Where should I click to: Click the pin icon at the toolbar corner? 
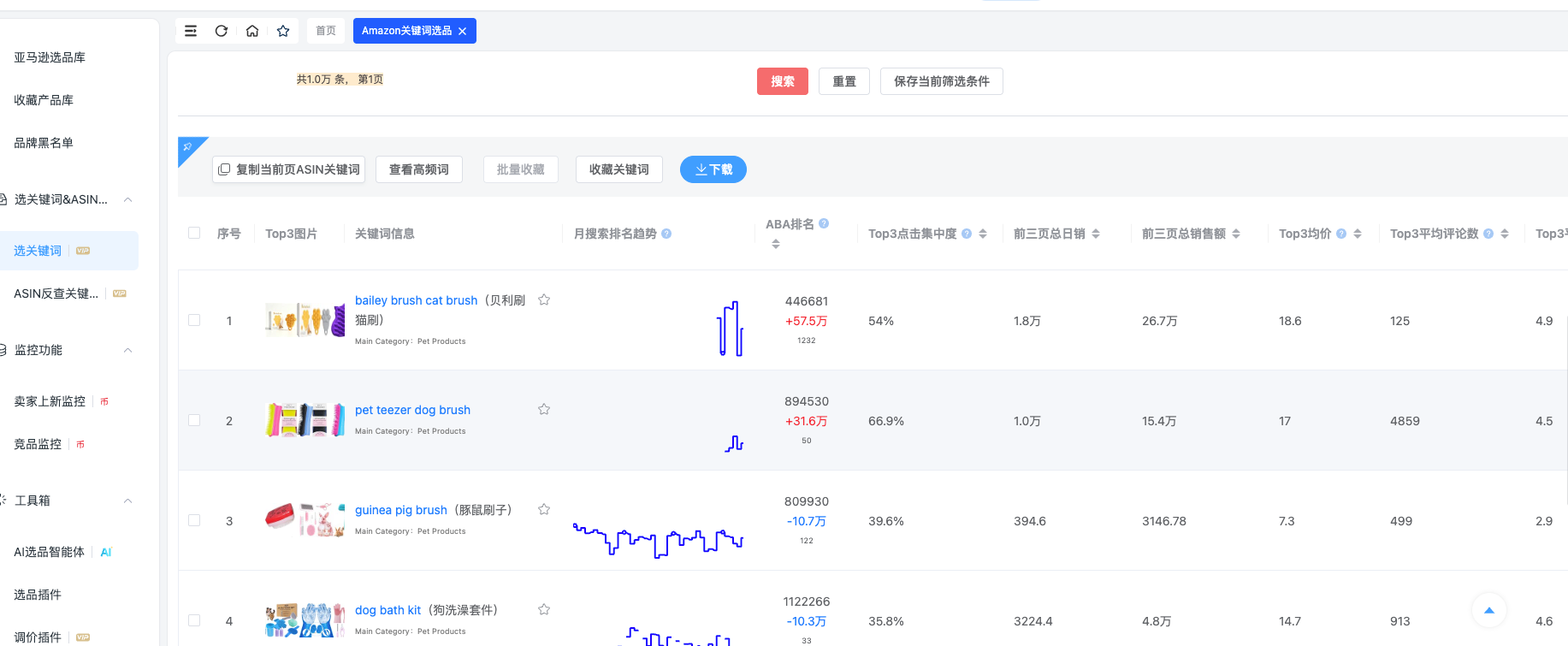point(187,146)
